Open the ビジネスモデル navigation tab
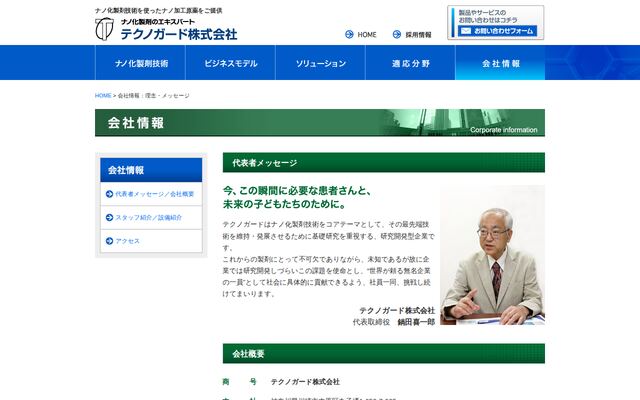The height and width of the screenshot is (400, 640). (231, 63)
